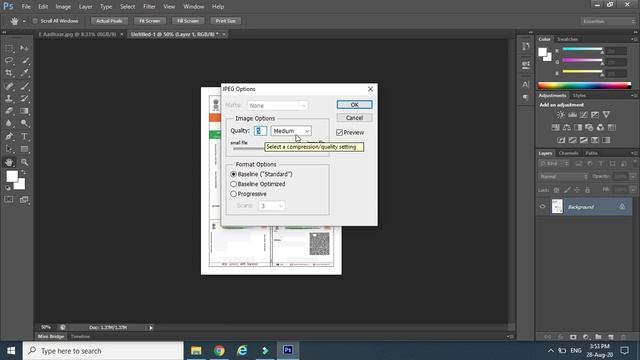Toggle lock transparent pixels in Layers
Screen dimensions: 640x360
pos(556,190)
